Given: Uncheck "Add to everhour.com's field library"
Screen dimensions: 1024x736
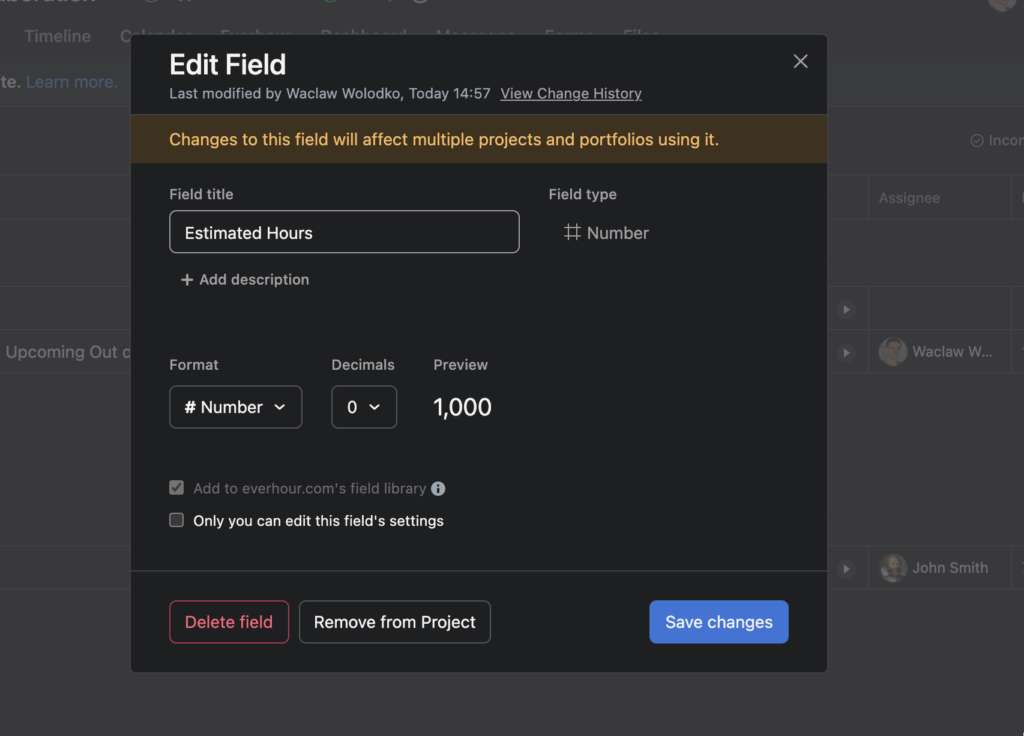Looking at the screenshot, I should point(176,488).
